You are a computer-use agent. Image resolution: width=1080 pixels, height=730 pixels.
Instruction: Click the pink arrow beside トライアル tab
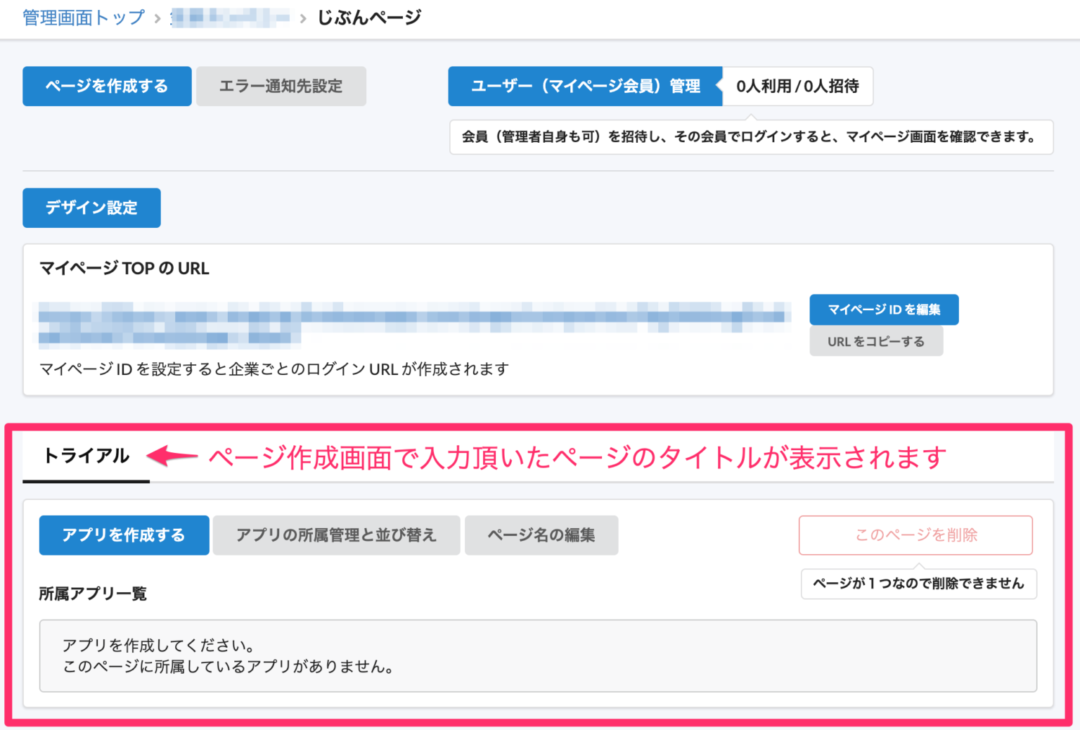point(172,456)
